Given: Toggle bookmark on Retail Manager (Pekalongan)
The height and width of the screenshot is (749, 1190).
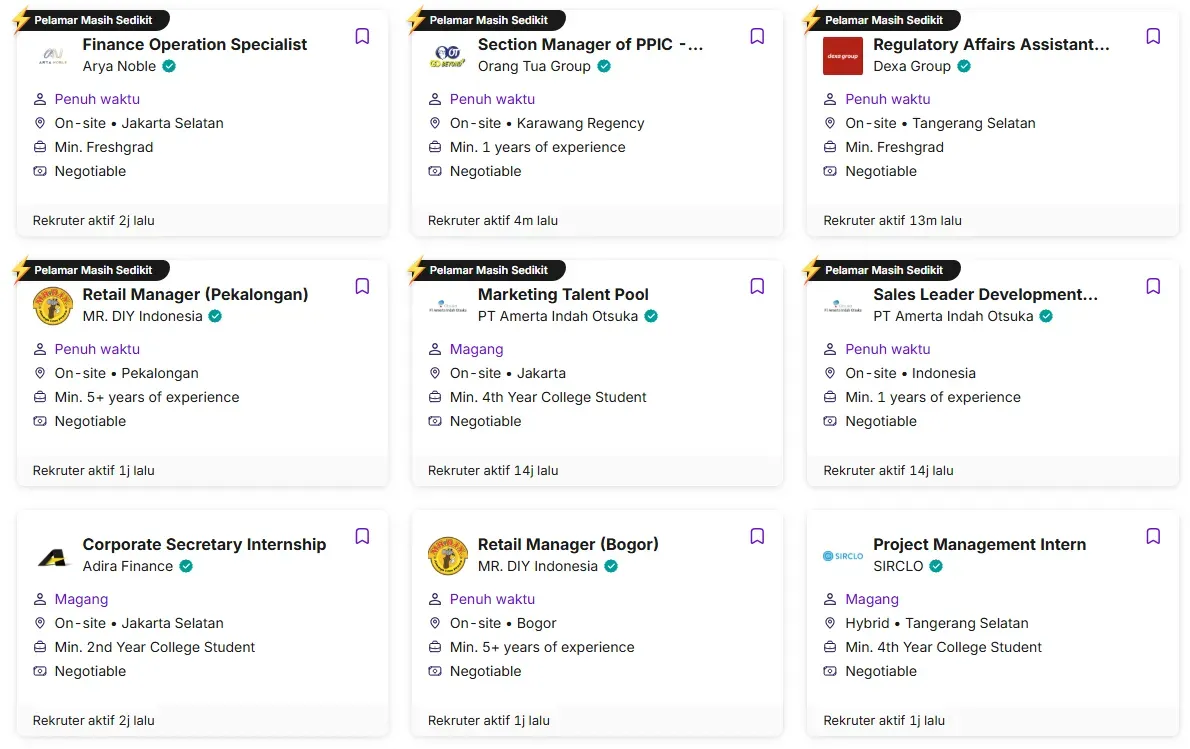Looking at the screenshot, I should 362,287.
